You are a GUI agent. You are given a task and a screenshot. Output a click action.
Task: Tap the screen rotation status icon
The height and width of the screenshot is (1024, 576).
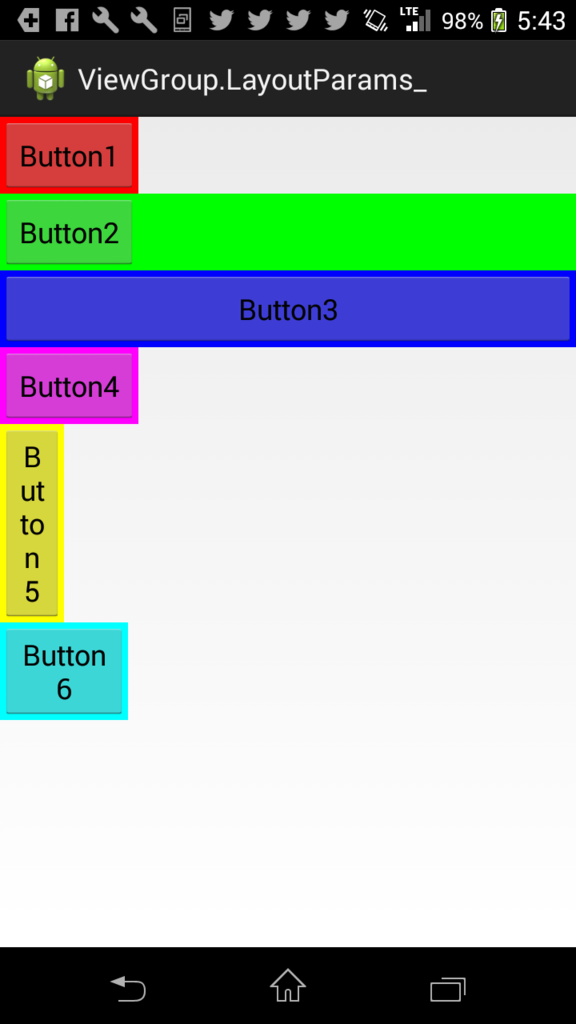pyautogui.click(x=376, y=21)
